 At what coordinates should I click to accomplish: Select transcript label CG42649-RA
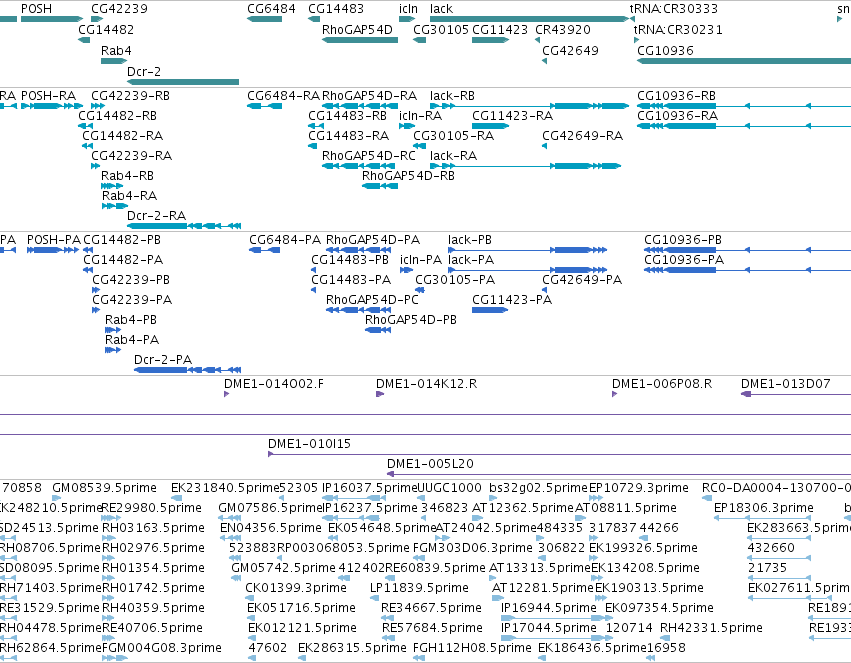(x=582, y=136)
